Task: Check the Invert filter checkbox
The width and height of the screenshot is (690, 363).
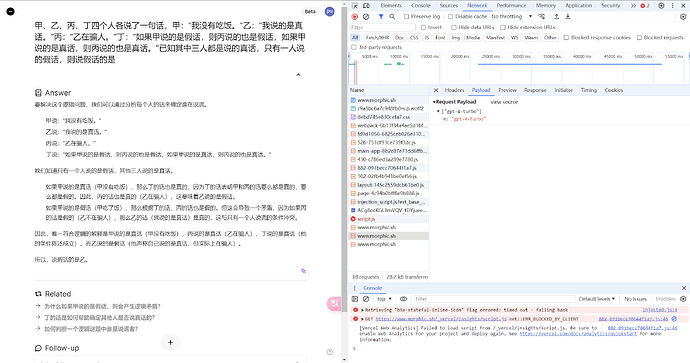Action: tap(423, 27)
